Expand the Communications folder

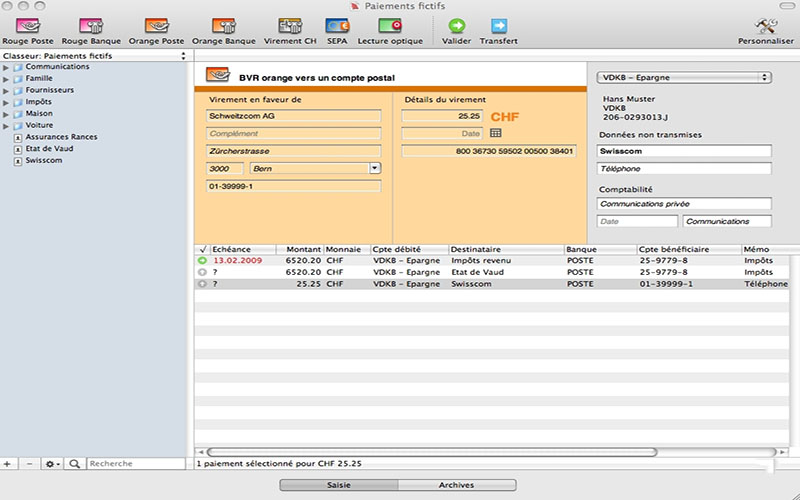tap(6, 67)
